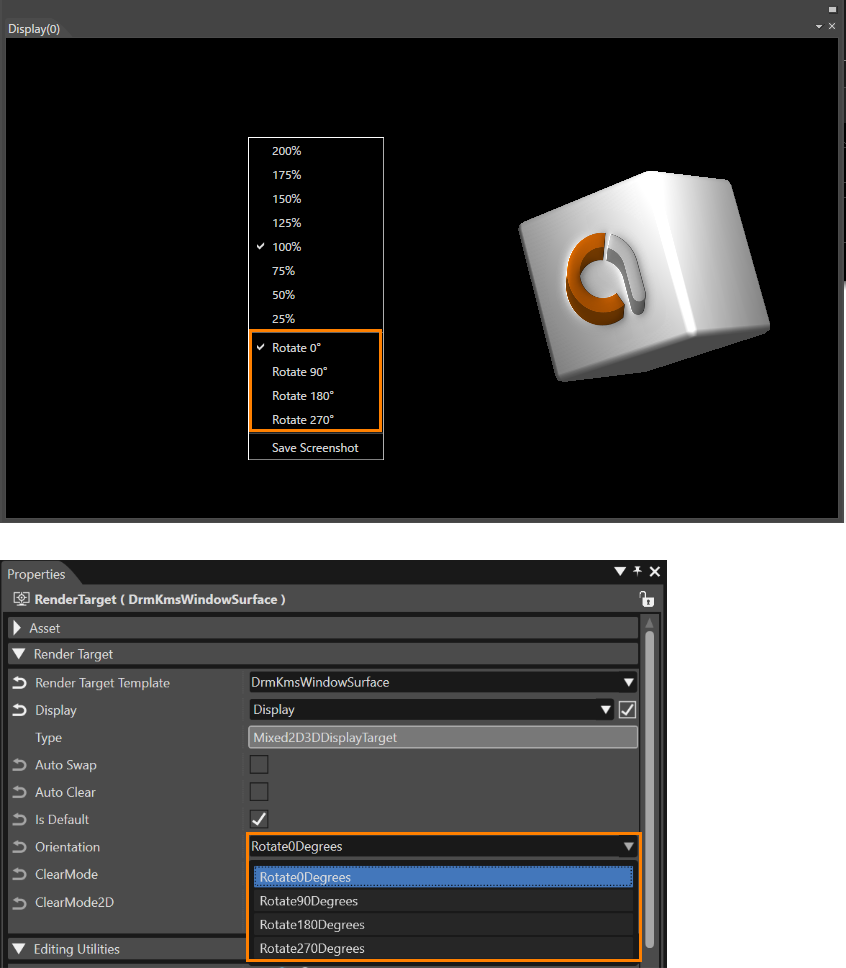The width and height of the screenshot is (846, 968).
Task: Collapse the Render Target section
Action: tap(19, 654)
